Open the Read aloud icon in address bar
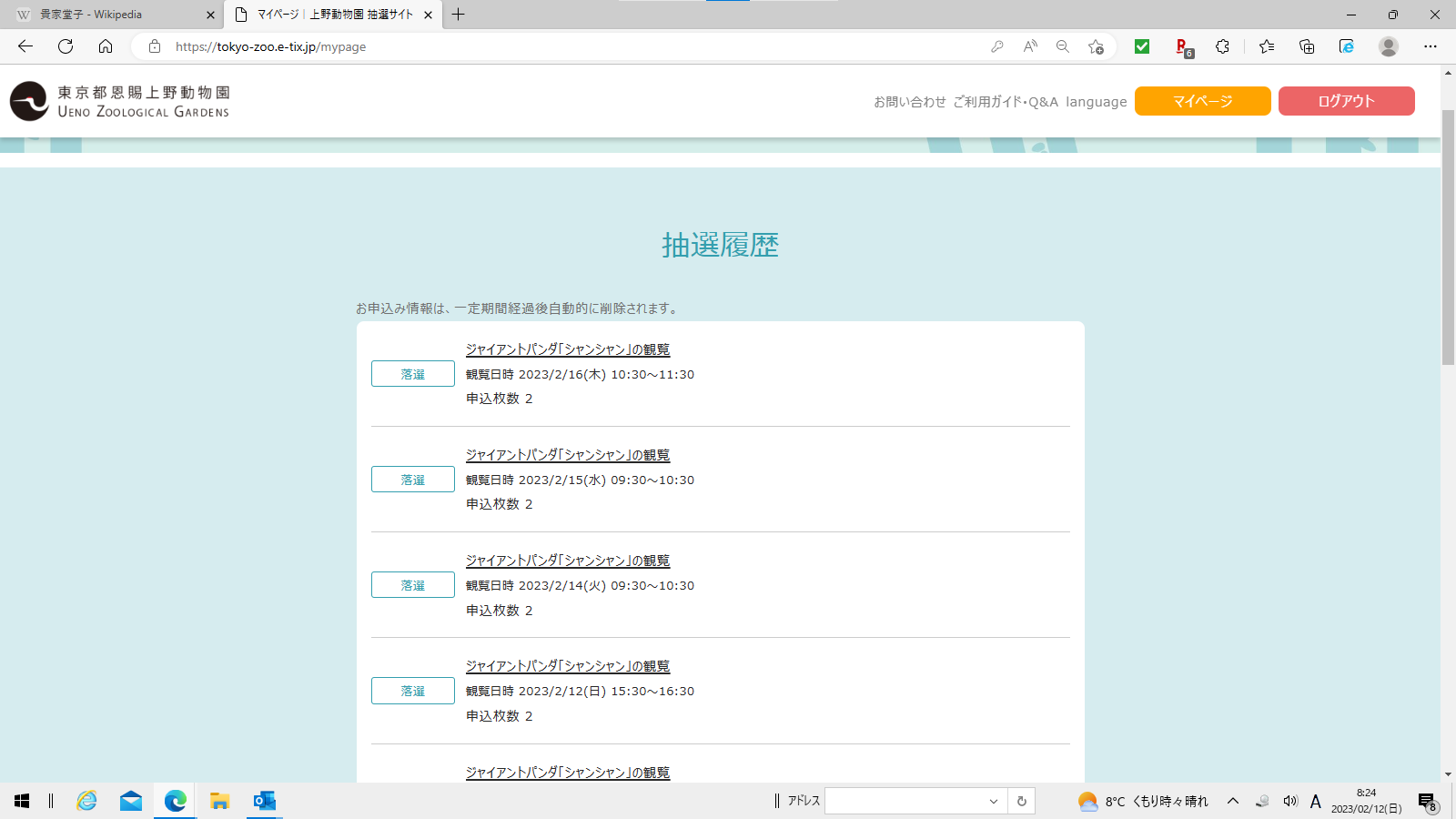The image size is (1456, 819). pos(1030,46)
